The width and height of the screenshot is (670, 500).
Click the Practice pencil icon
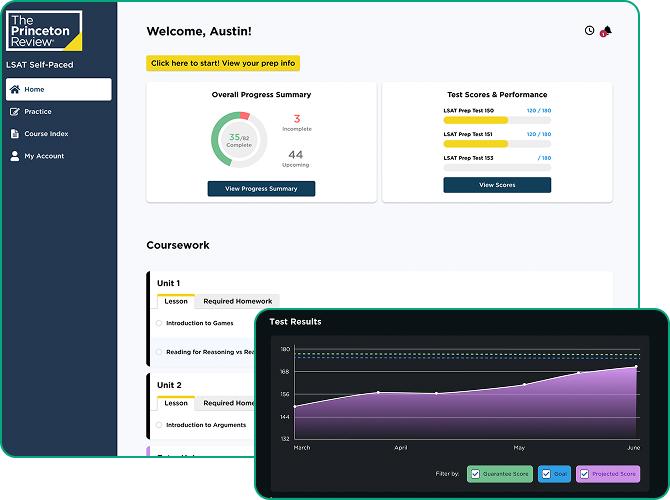tap(14, 112)
